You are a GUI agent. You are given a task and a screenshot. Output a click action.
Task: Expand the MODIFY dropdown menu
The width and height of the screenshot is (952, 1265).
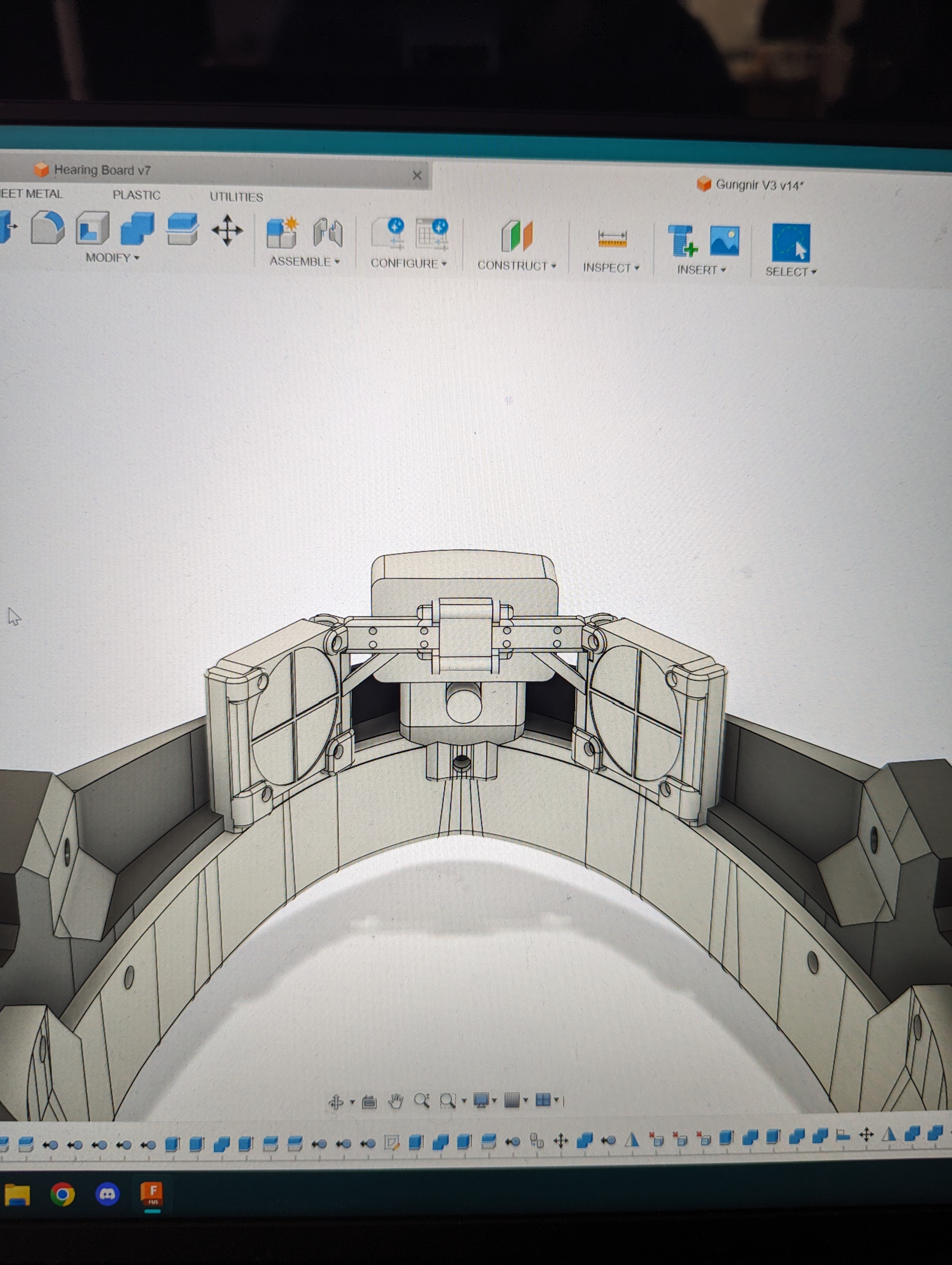(x=112, y=258)
